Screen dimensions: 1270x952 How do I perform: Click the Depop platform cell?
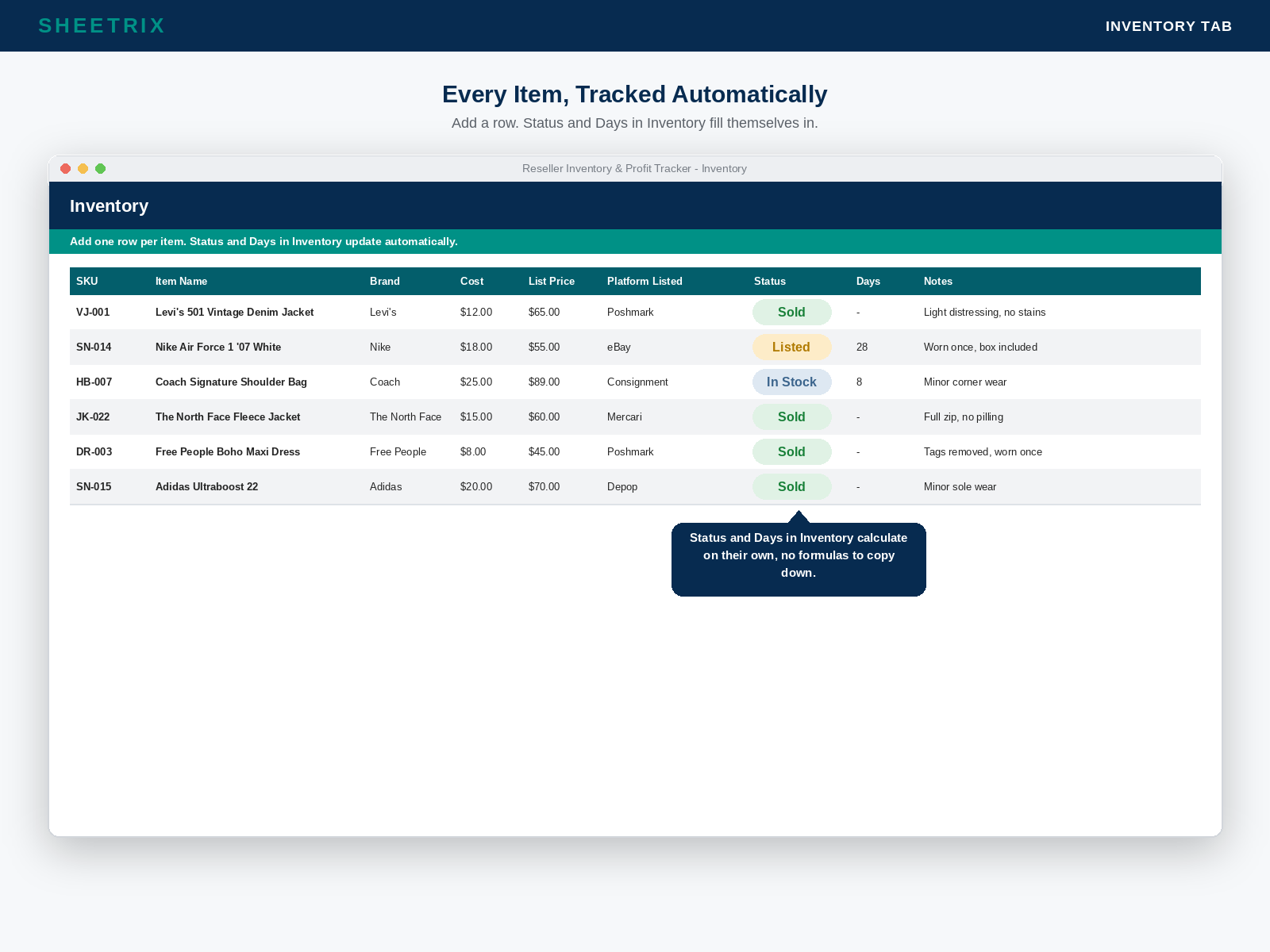coord(622,486)
